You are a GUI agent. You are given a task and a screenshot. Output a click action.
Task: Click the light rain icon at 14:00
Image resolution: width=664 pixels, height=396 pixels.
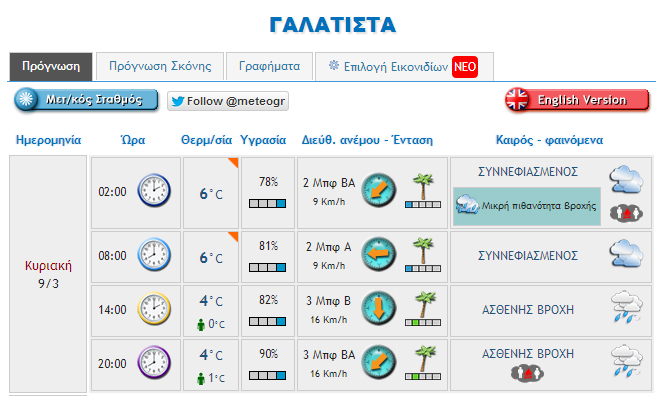[x=626, y=307]
